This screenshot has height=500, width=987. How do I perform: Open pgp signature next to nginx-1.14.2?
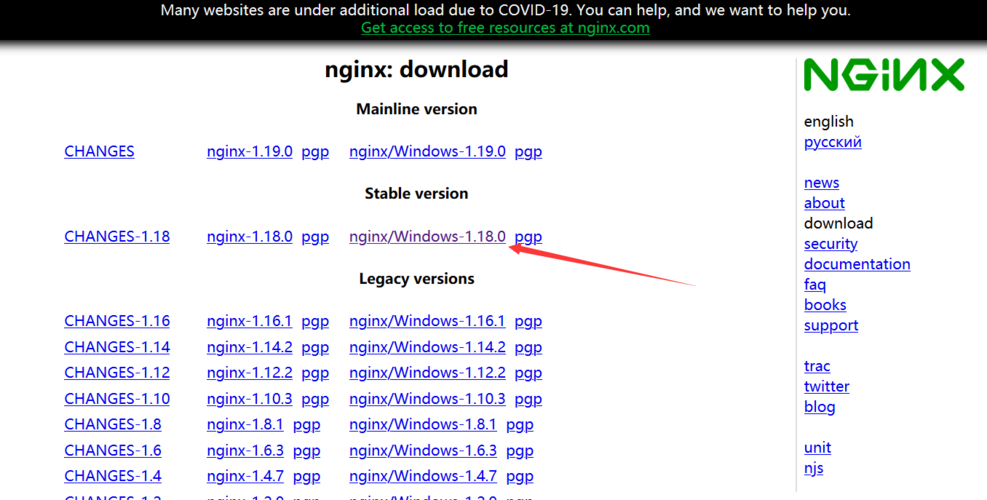click(x=315, y=348)
